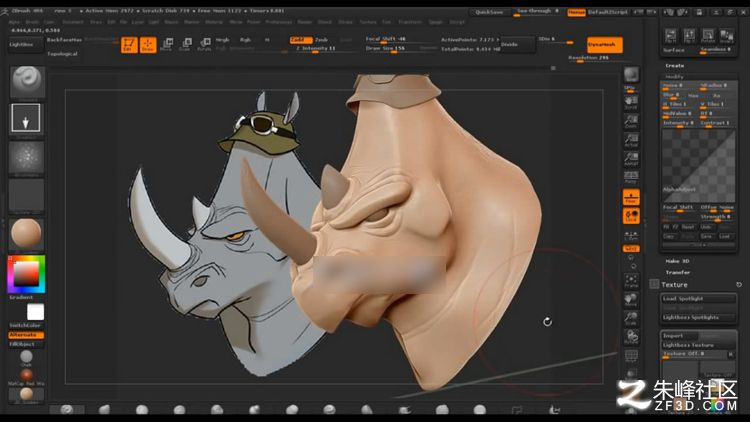Open the Alpha menu
Image resolution: width=750 pixels, height=422 pixels.
(x=14, y=22)
